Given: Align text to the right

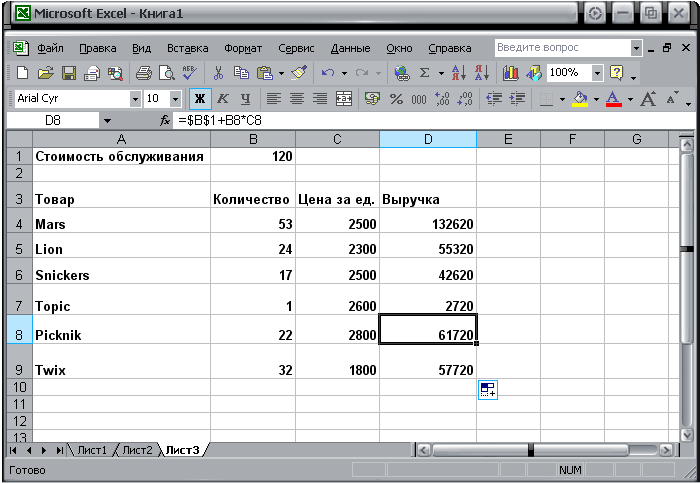Looking at the screenshot, I should click(x=320, y=99).
